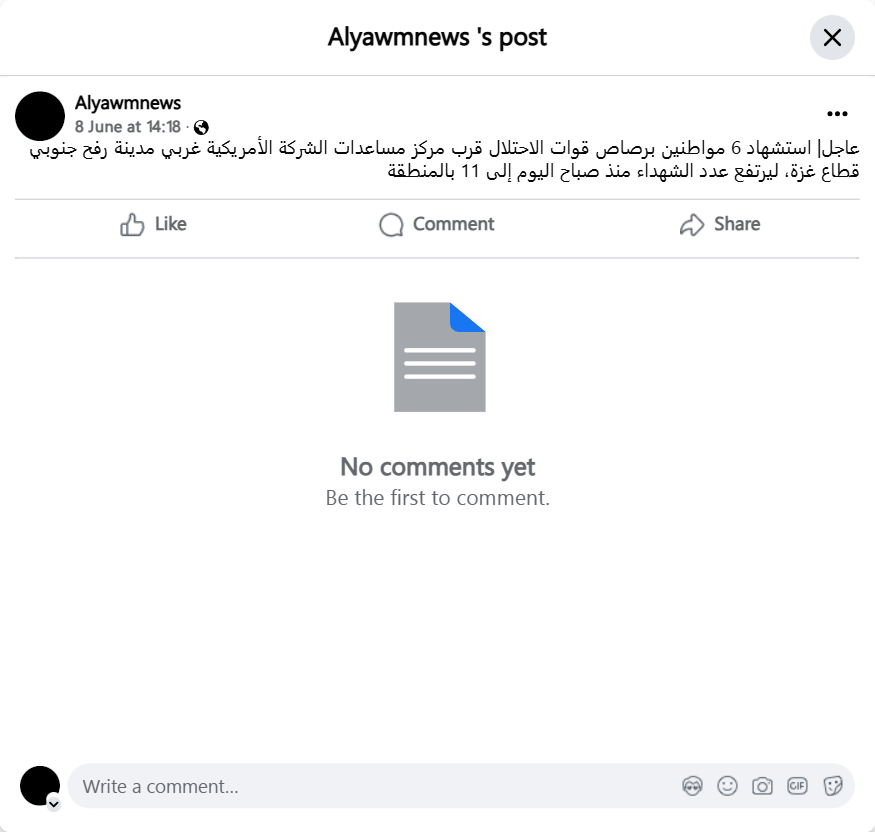Click the speech bubble Comment icon
This screenshot has width=875, height=832.
(x=391, y=225)
